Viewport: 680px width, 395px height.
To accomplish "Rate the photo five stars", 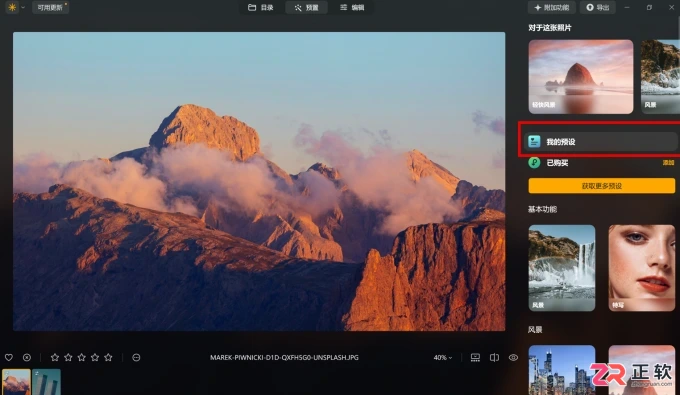I will click(108, 357).
